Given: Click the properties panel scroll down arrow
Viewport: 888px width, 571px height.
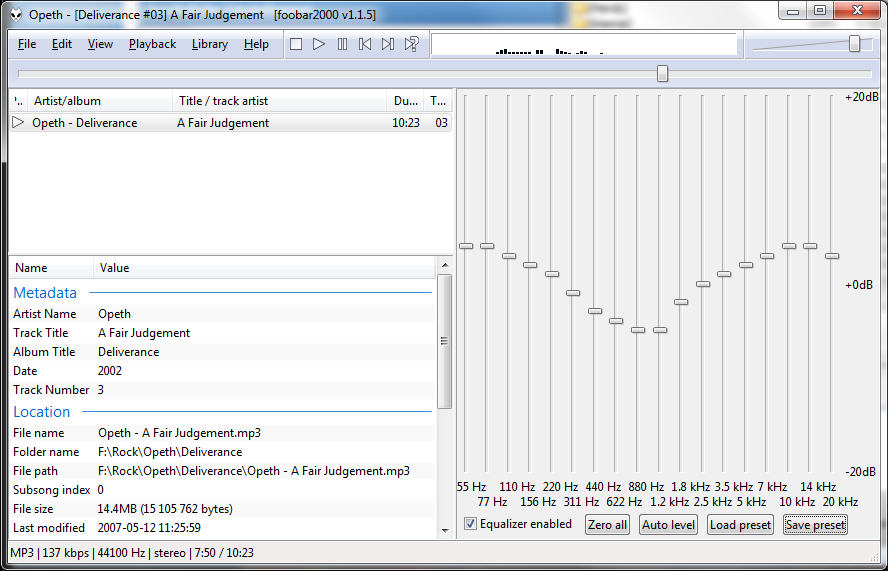Looking at the screenshot, I should click(x=445, y=531).
